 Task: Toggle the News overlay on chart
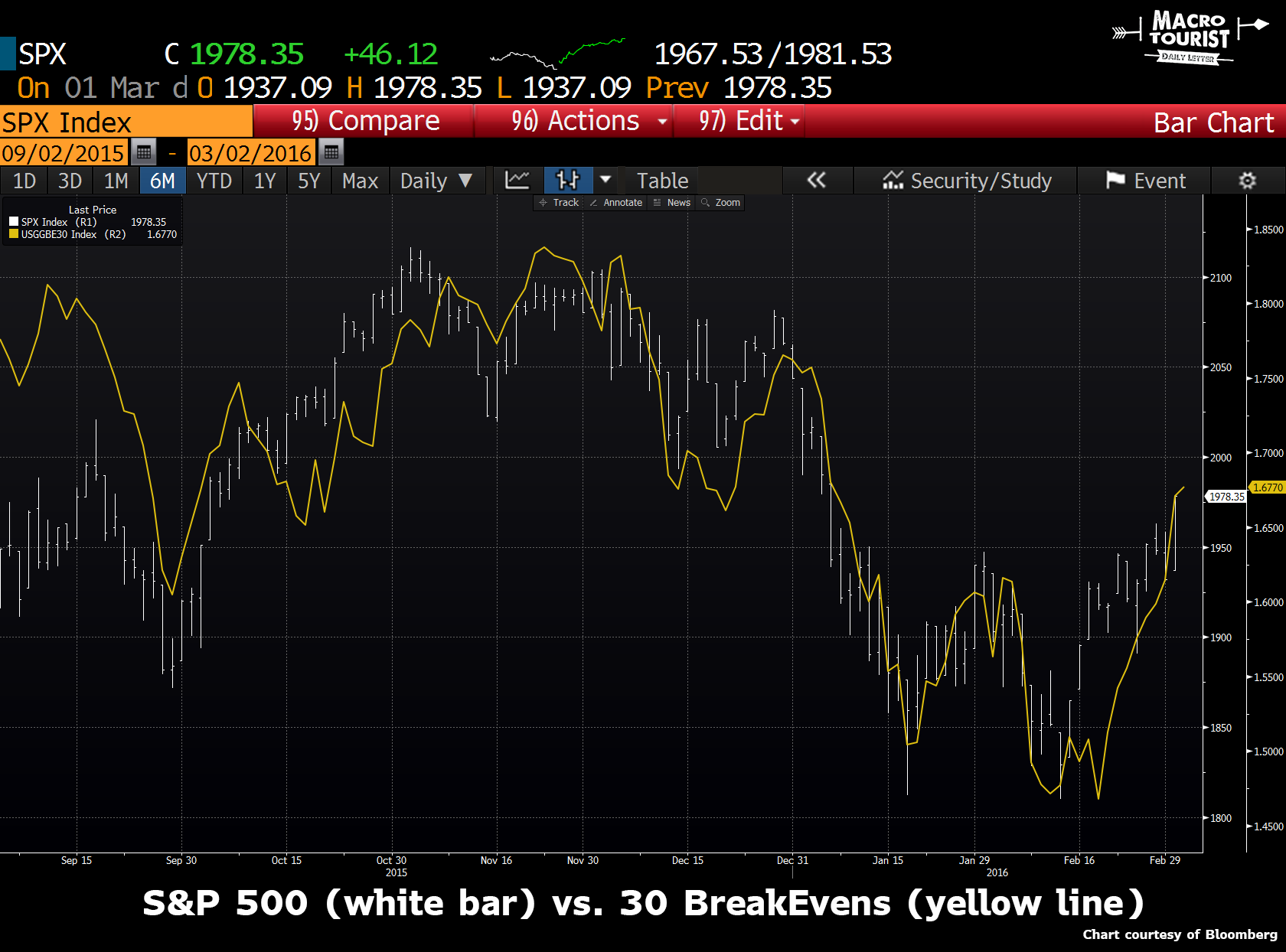[672, 203]
